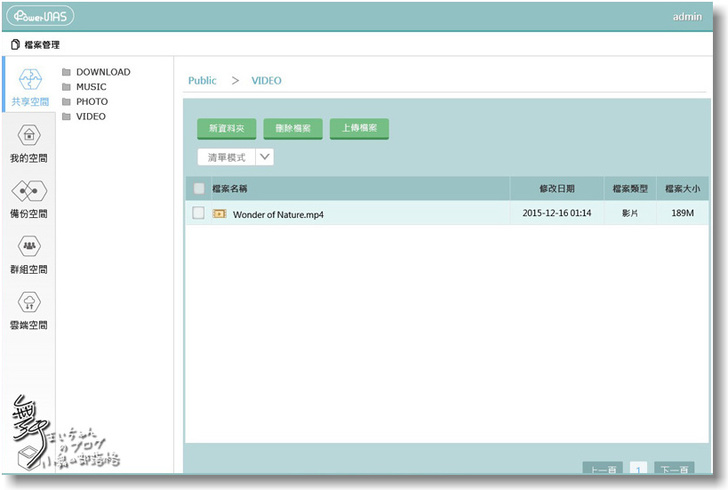The width and height of the screenshot is (728, 490).
Task: Open the admin user menu
Action: (x=687, y=17)
